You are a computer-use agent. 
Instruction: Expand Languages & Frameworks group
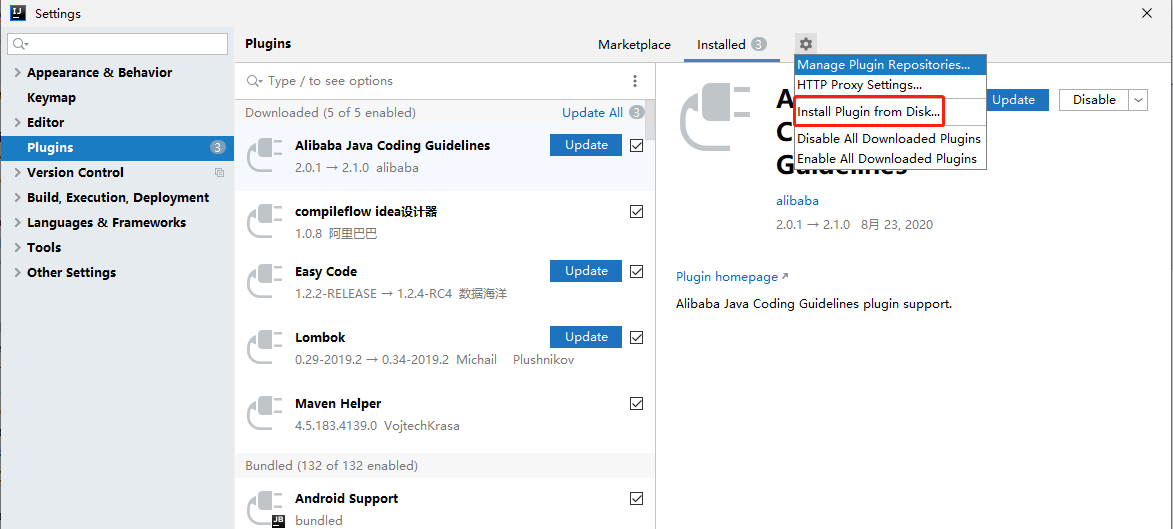coord(17,223)
